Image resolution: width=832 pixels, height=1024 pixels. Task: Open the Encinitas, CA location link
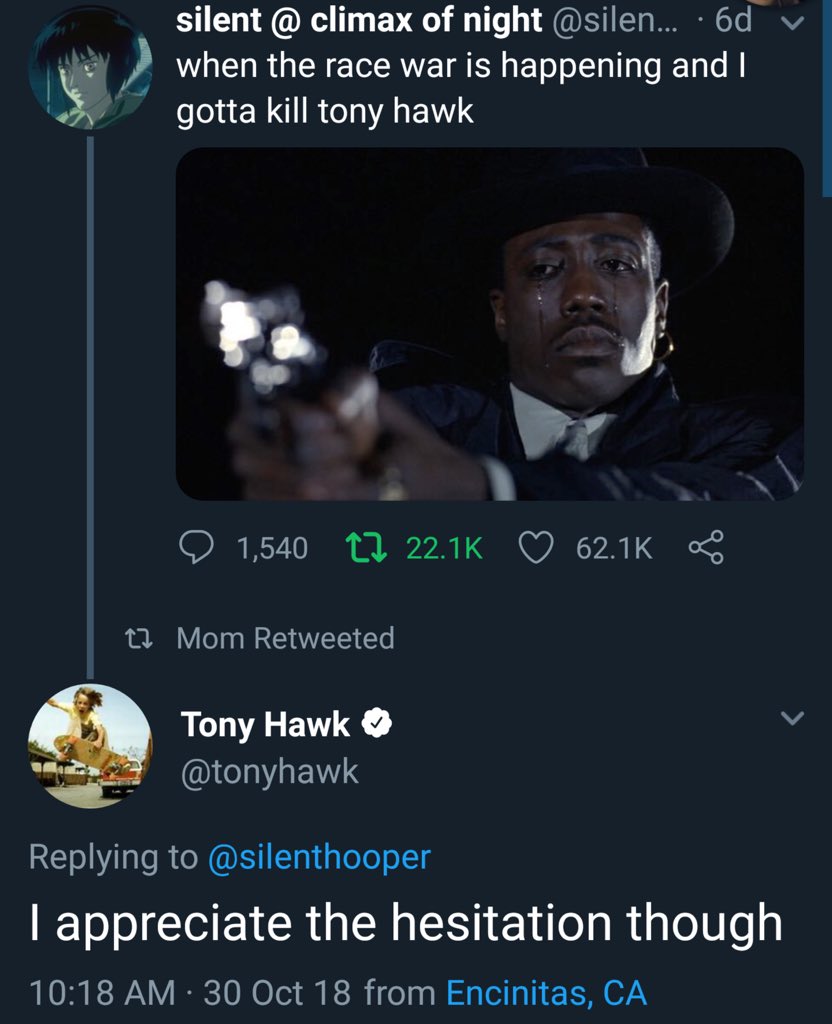(x=546, y=993)
